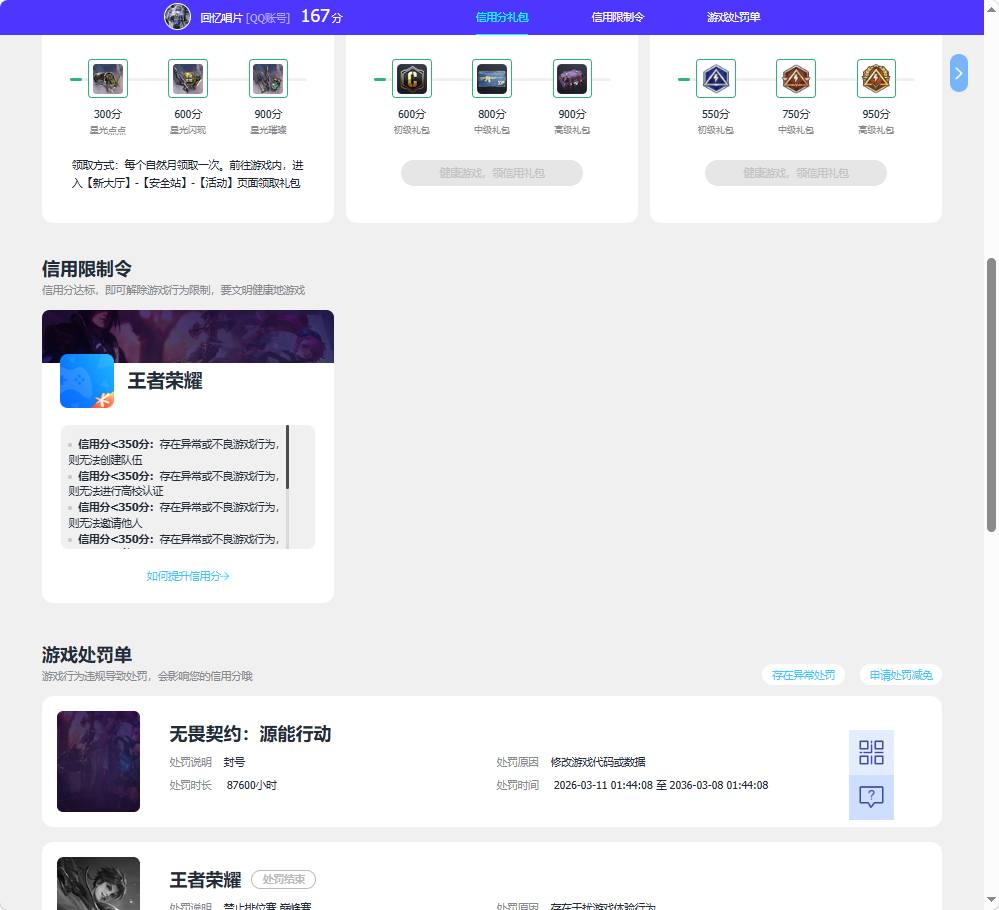Click the 申请处罚减免 button

pyautogui.click(x=901, y=675)
